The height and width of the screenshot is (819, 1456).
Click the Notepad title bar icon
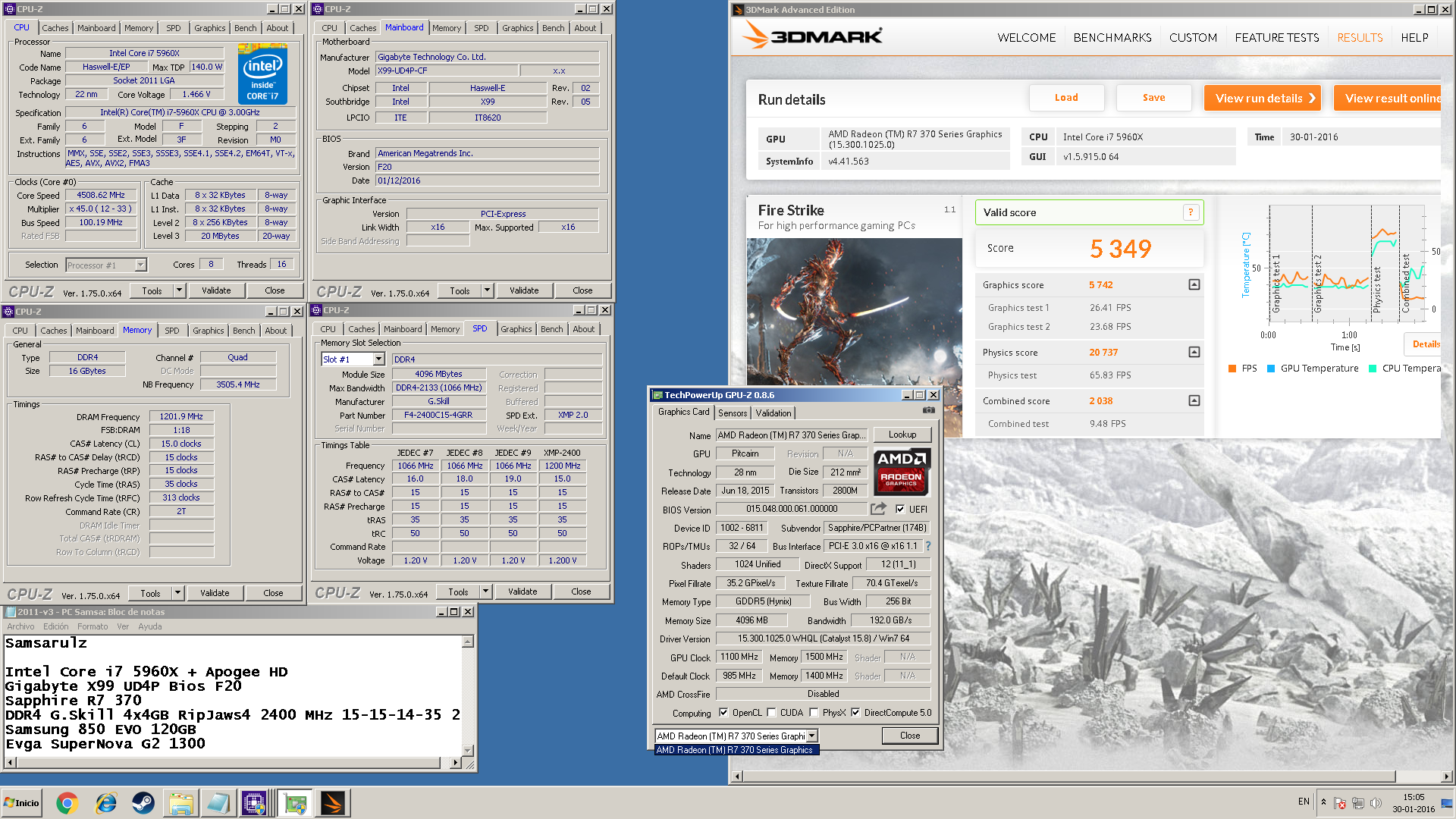pyautogui.click(x=11, y=612)
